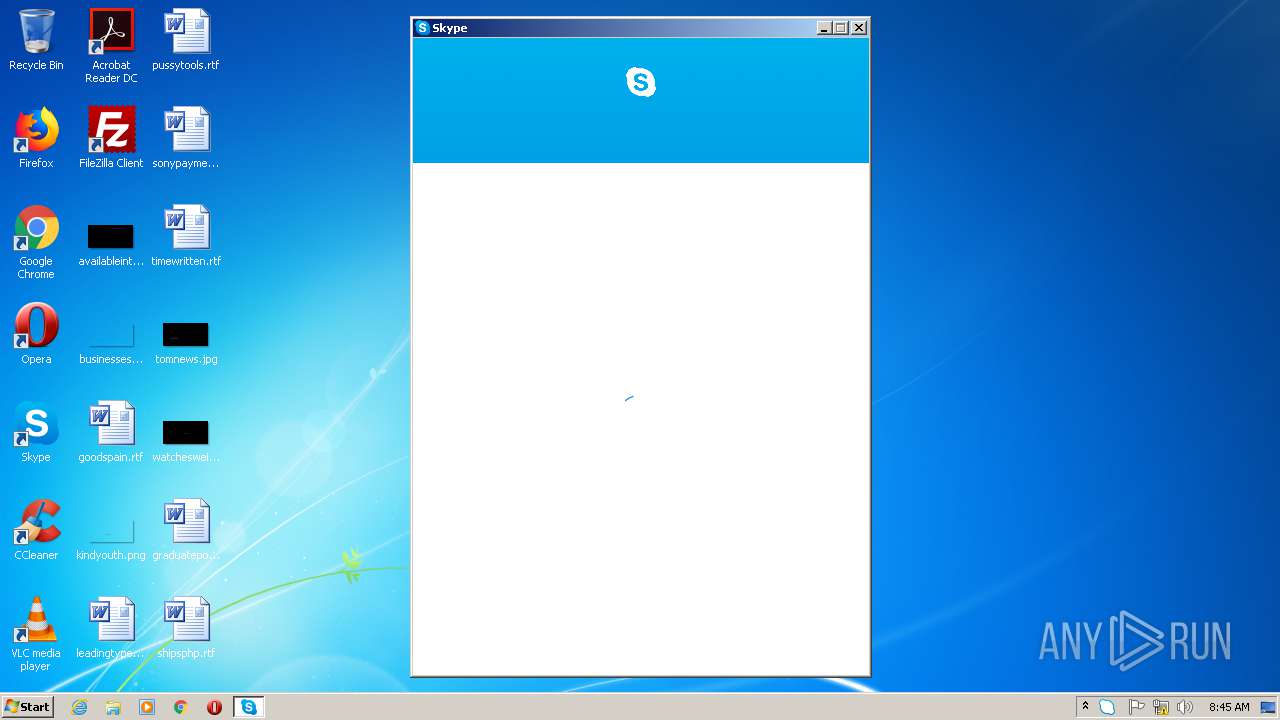Open pussytools.rtf document icon
This screenshot has width=1280, height=720.
click(186, 41)
